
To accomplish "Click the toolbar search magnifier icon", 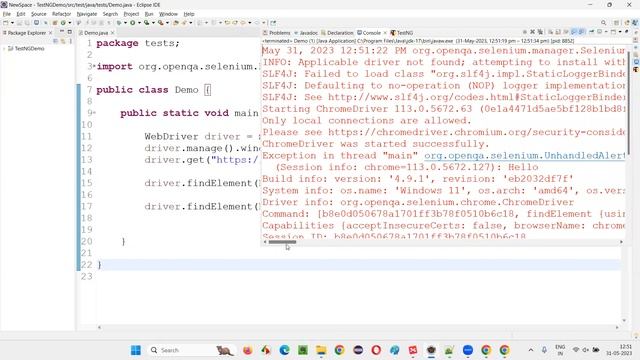I will [603, 23].
